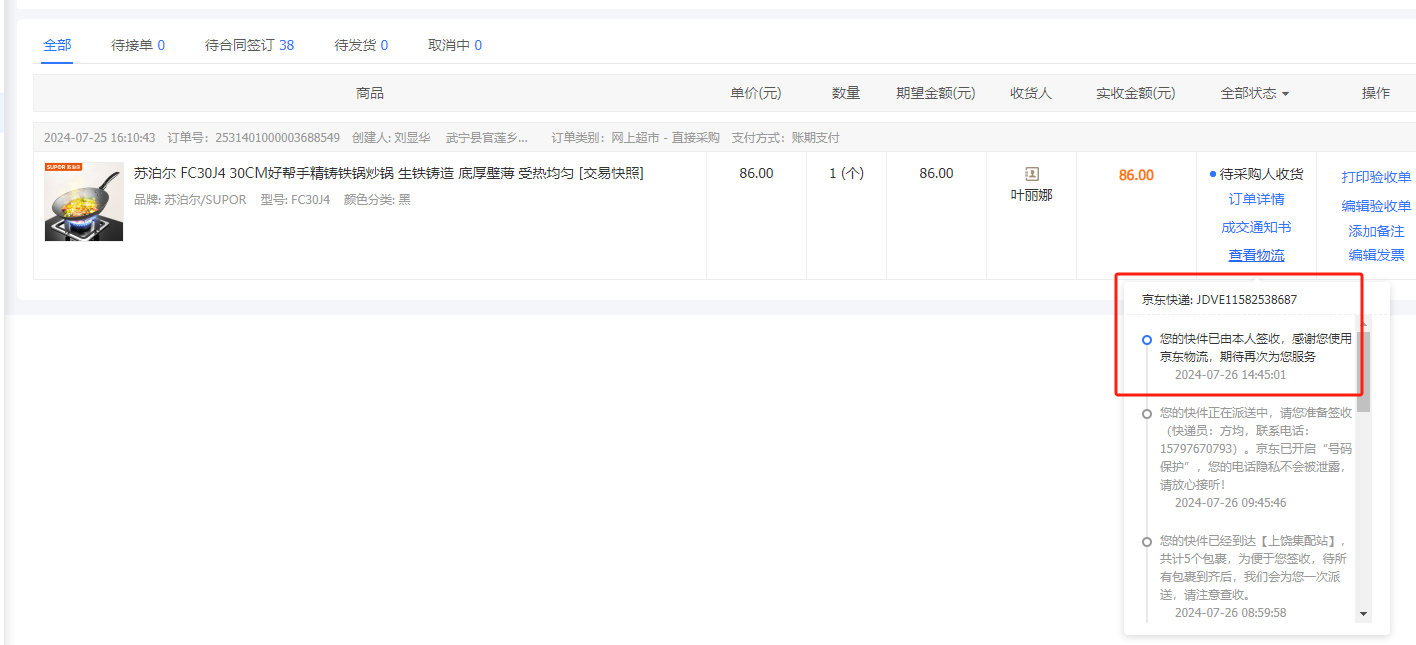Image resolution: width=1416 pixels, height=645 pixels.
Task: Switch to the 全部 orders tab
Action: [x=57, y=45]
